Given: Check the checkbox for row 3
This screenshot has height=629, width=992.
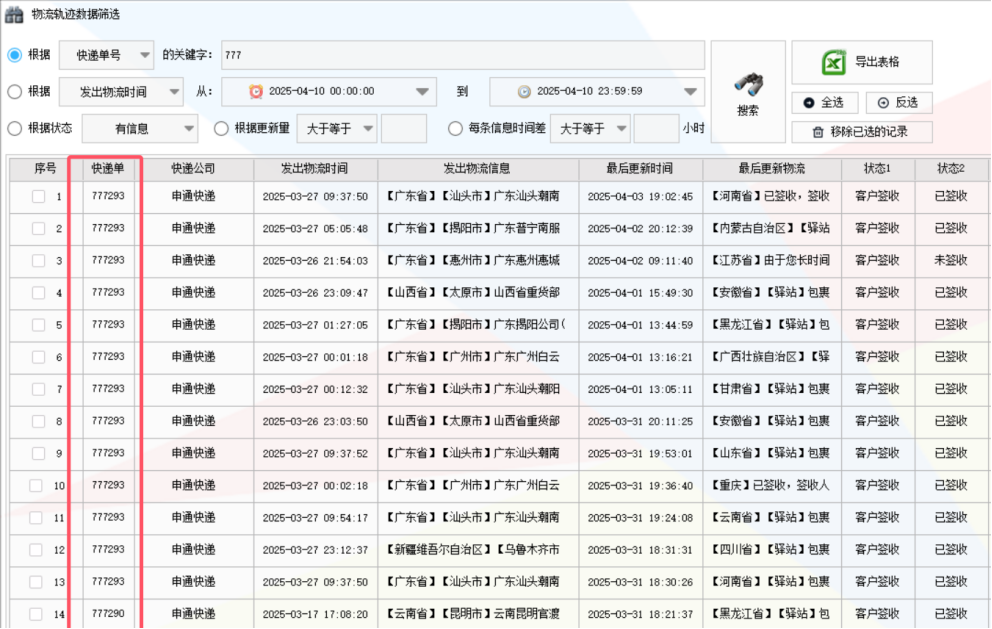Looking at the screenshot, I should pos(39,261).
